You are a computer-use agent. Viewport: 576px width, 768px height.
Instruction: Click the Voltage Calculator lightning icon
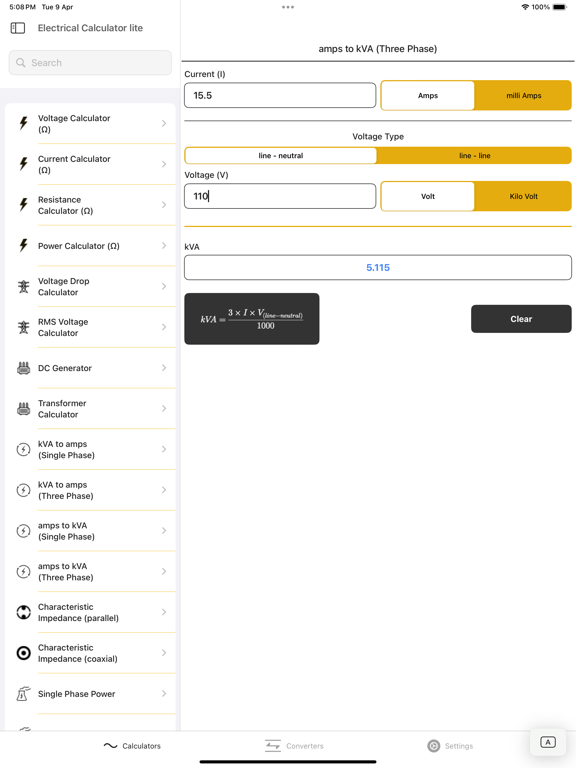[x=23, y=123]
